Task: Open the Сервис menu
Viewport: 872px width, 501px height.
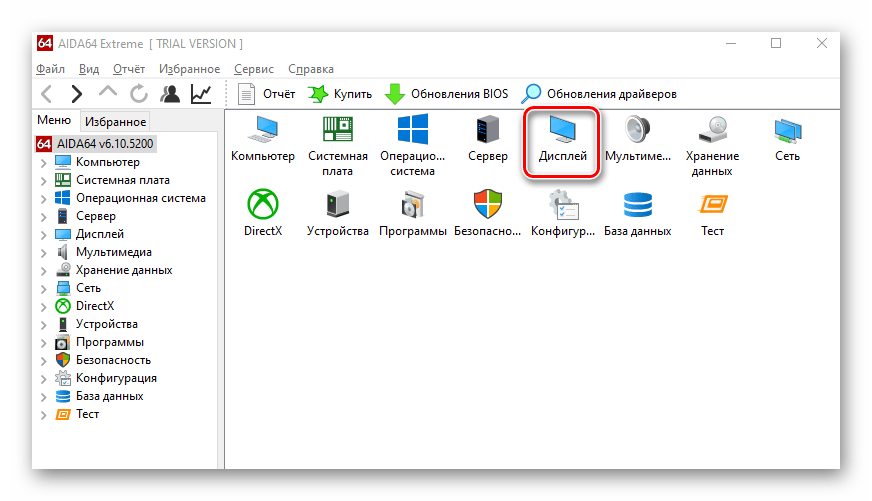Action: click(253, 69)
